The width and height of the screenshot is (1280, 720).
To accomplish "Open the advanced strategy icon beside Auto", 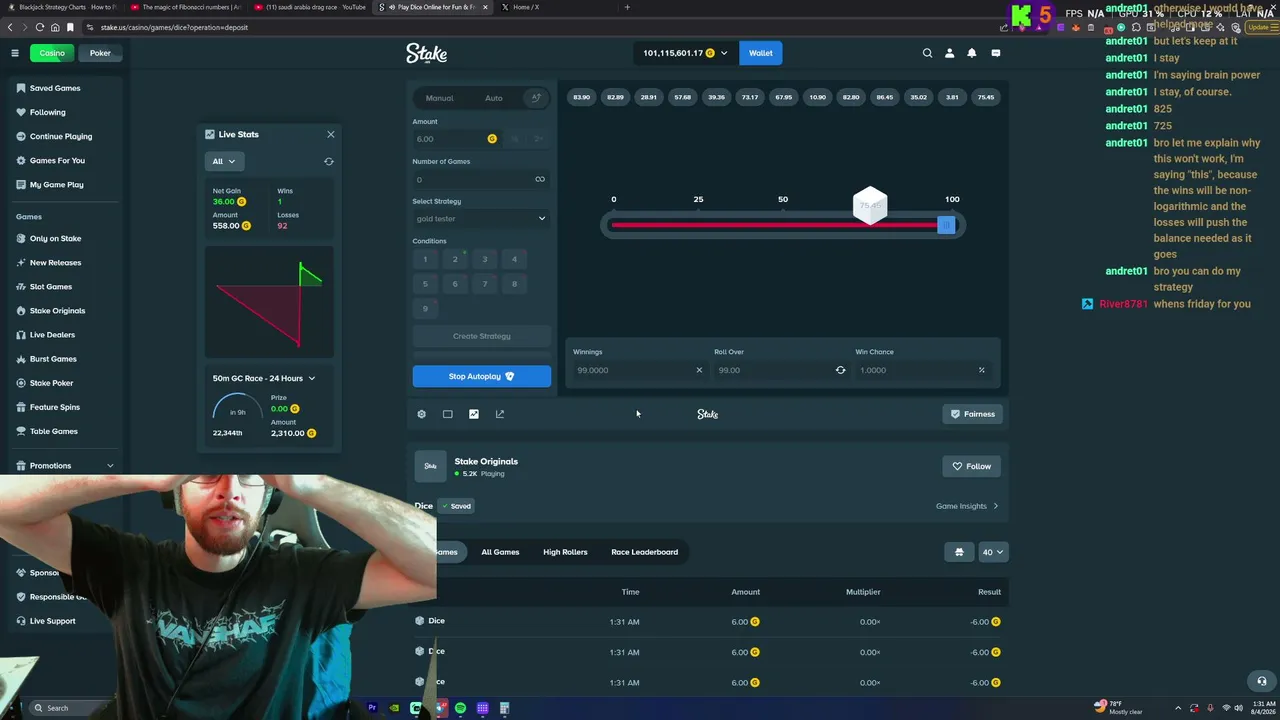I will (536, 98).
